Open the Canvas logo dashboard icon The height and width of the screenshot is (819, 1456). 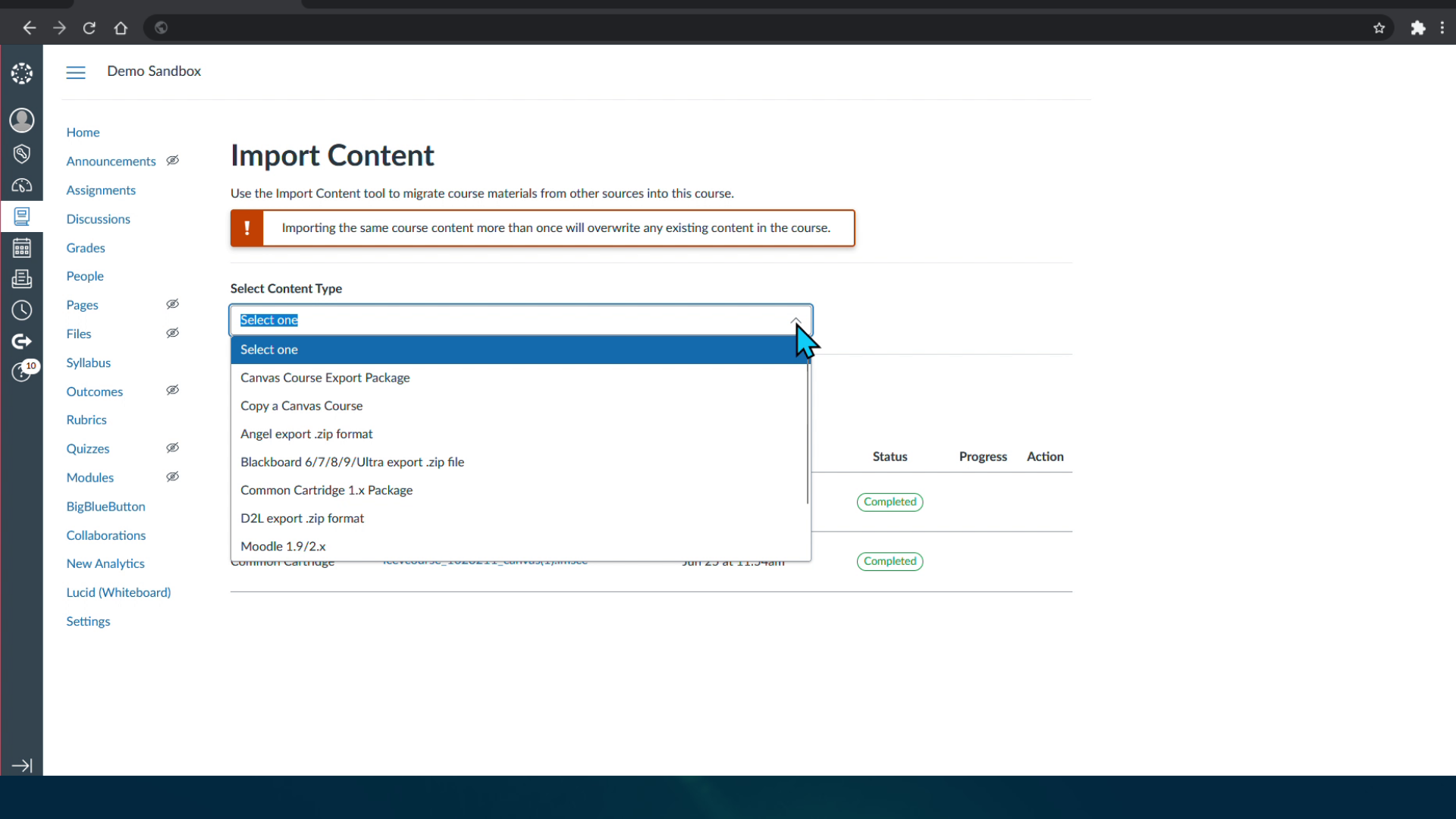[x=22, y=74]
